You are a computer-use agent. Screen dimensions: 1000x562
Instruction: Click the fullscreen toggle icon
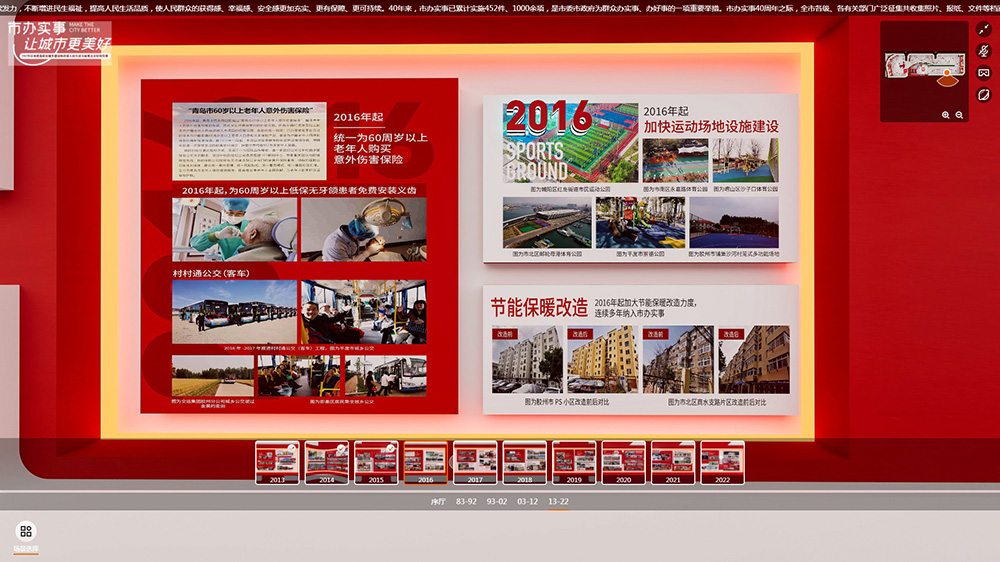[984, 29]
